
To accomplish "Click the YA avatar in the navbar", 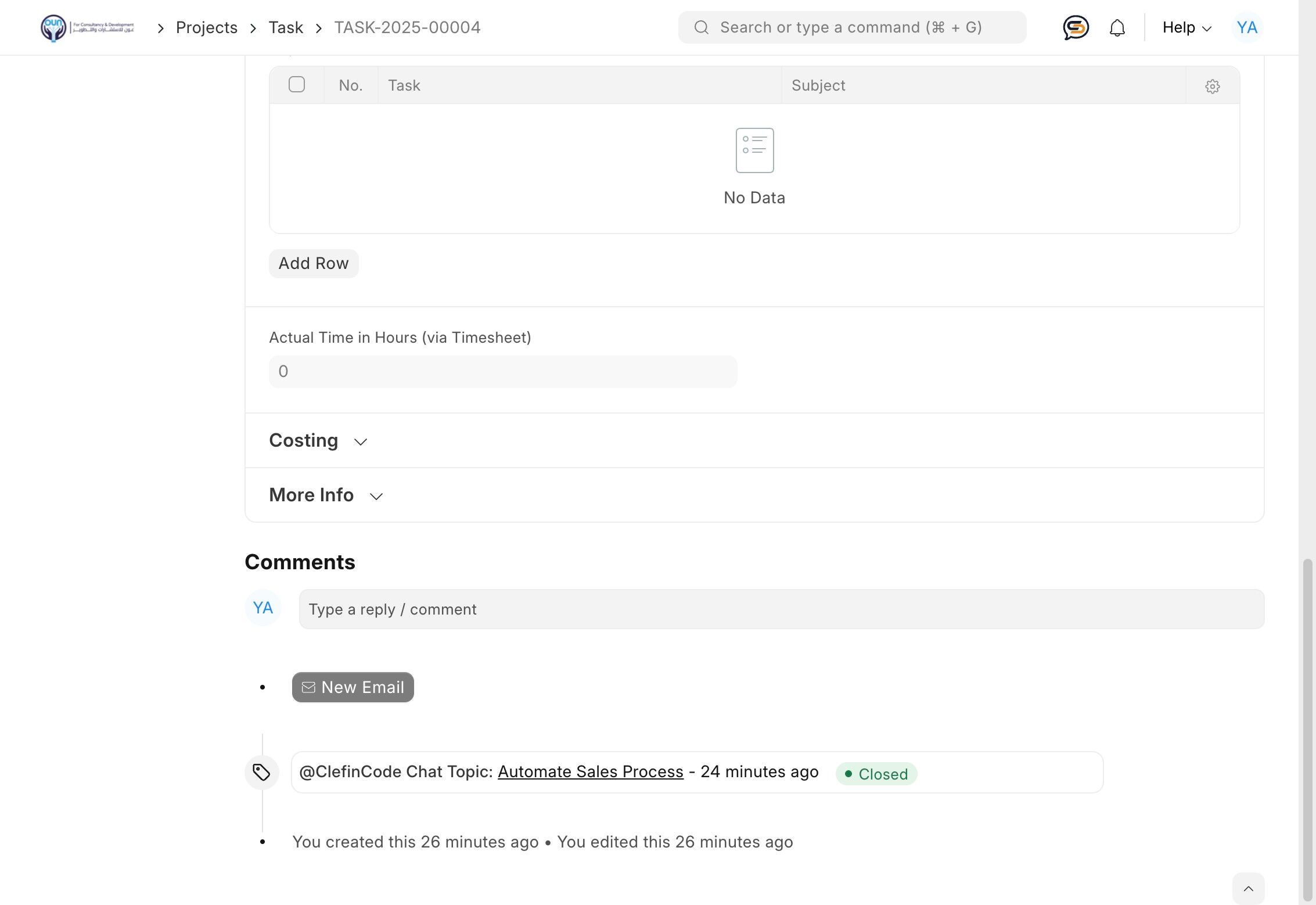I will tap(1246, 27).
